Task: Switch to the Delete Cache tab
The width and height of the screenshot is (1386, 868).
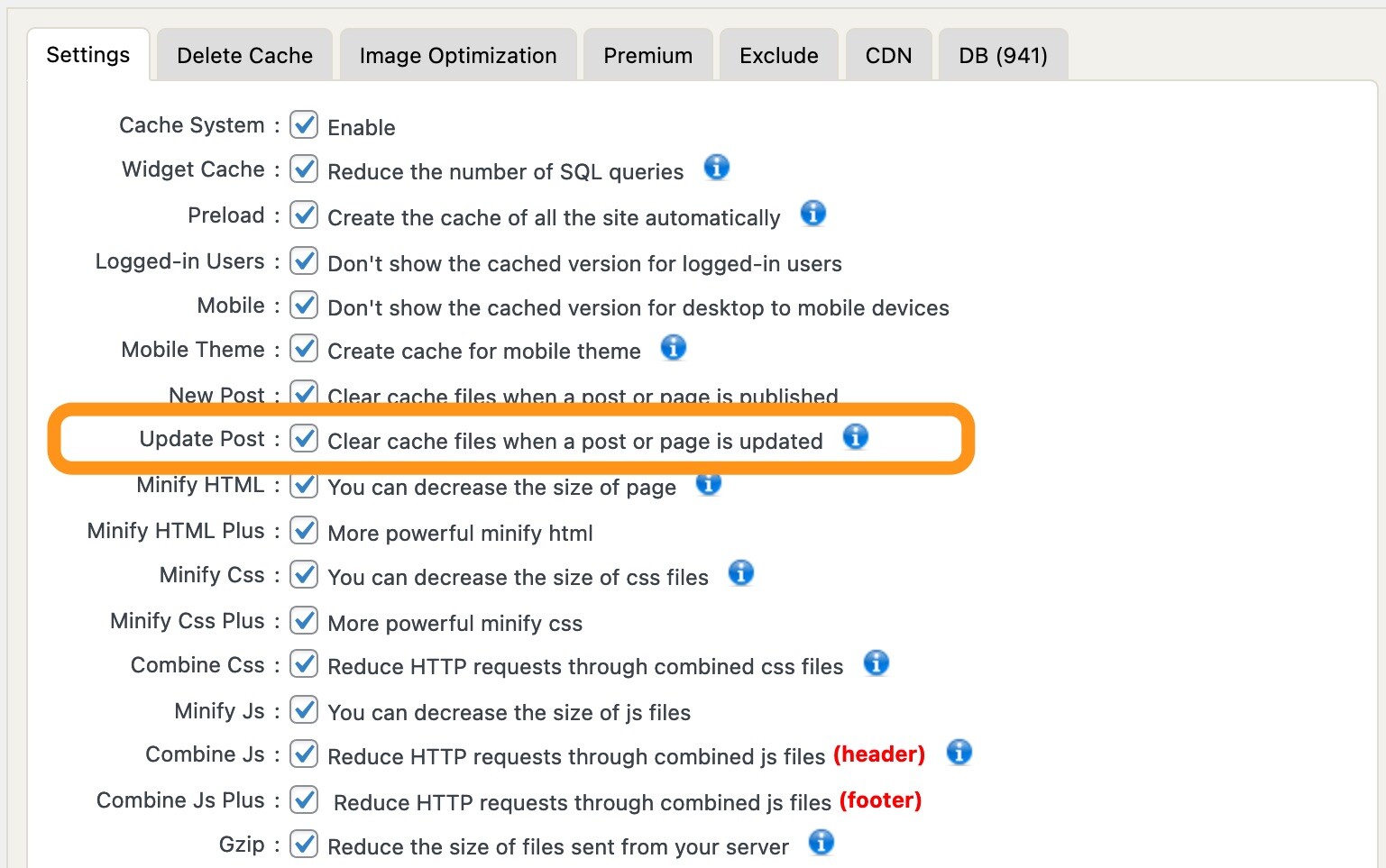Action: pos(244,56)
